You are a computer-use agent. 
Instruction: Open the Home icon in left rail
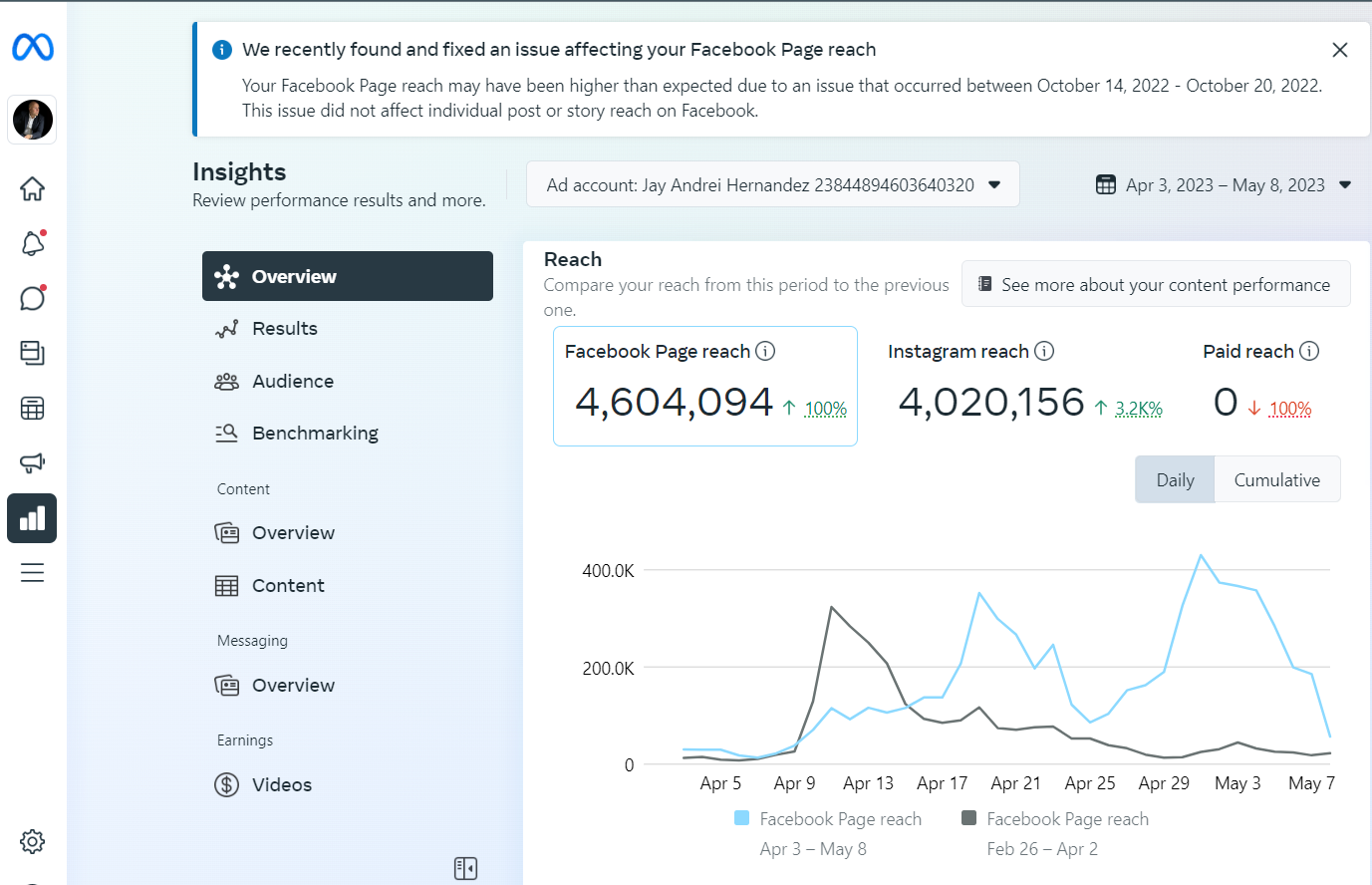tap(32, 188)
